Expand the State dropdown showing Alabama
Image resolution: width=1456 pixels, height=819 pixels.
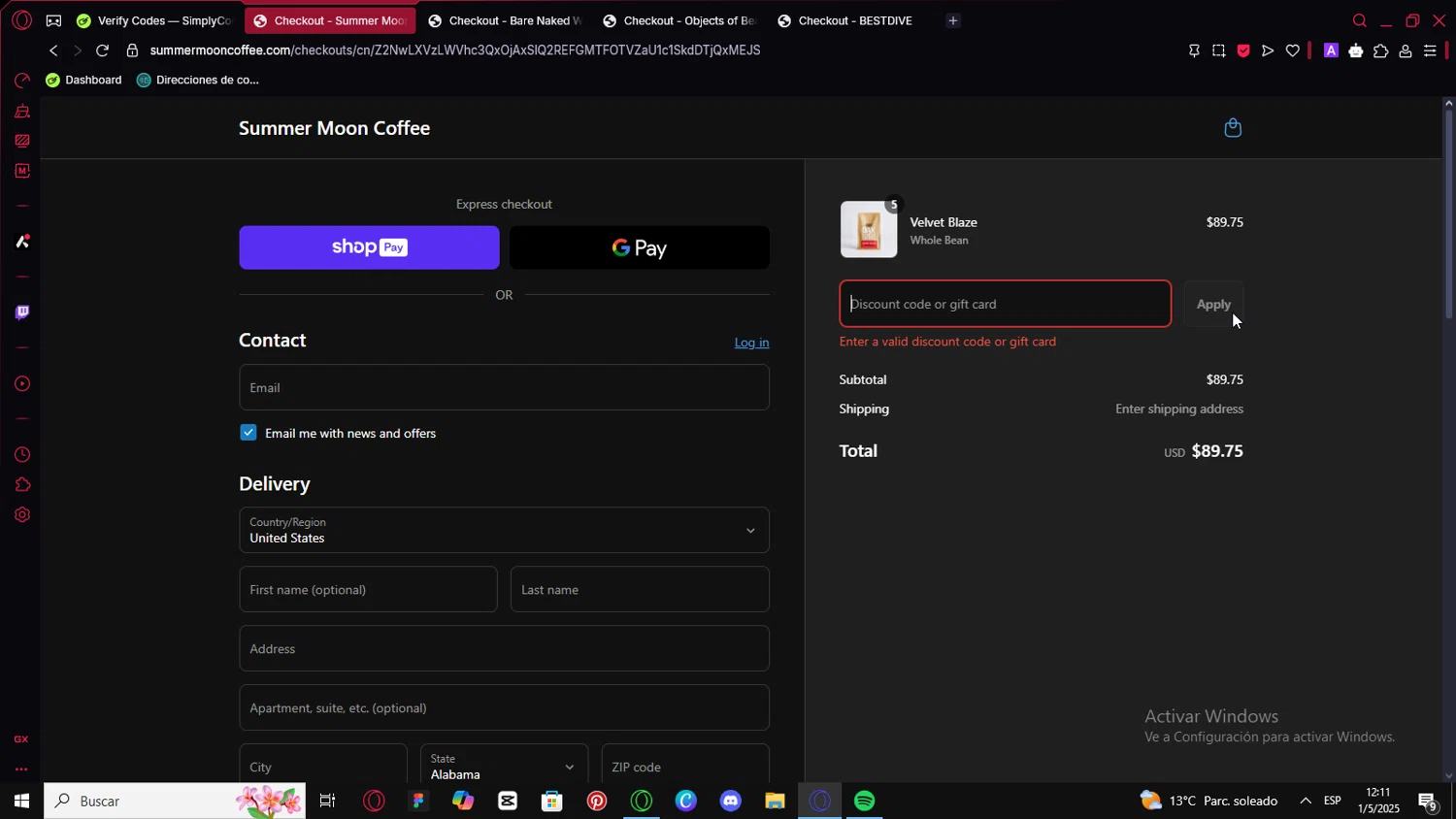504,766
